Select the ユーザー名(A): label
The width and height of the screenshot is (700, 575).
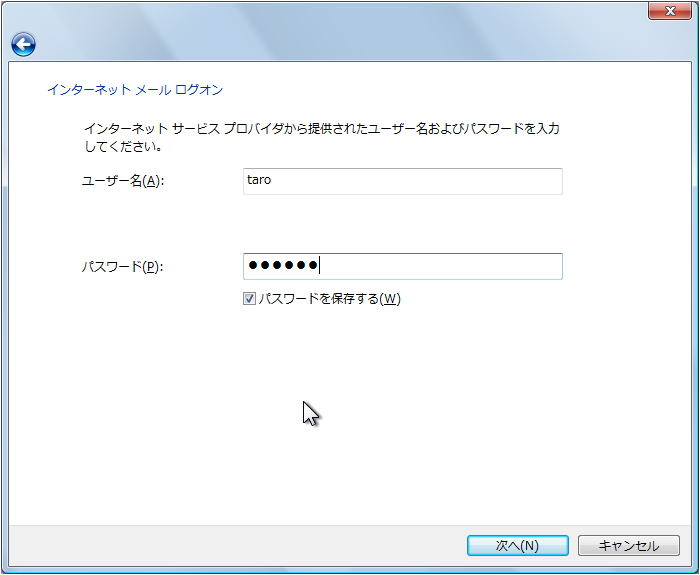coord(123,181)
